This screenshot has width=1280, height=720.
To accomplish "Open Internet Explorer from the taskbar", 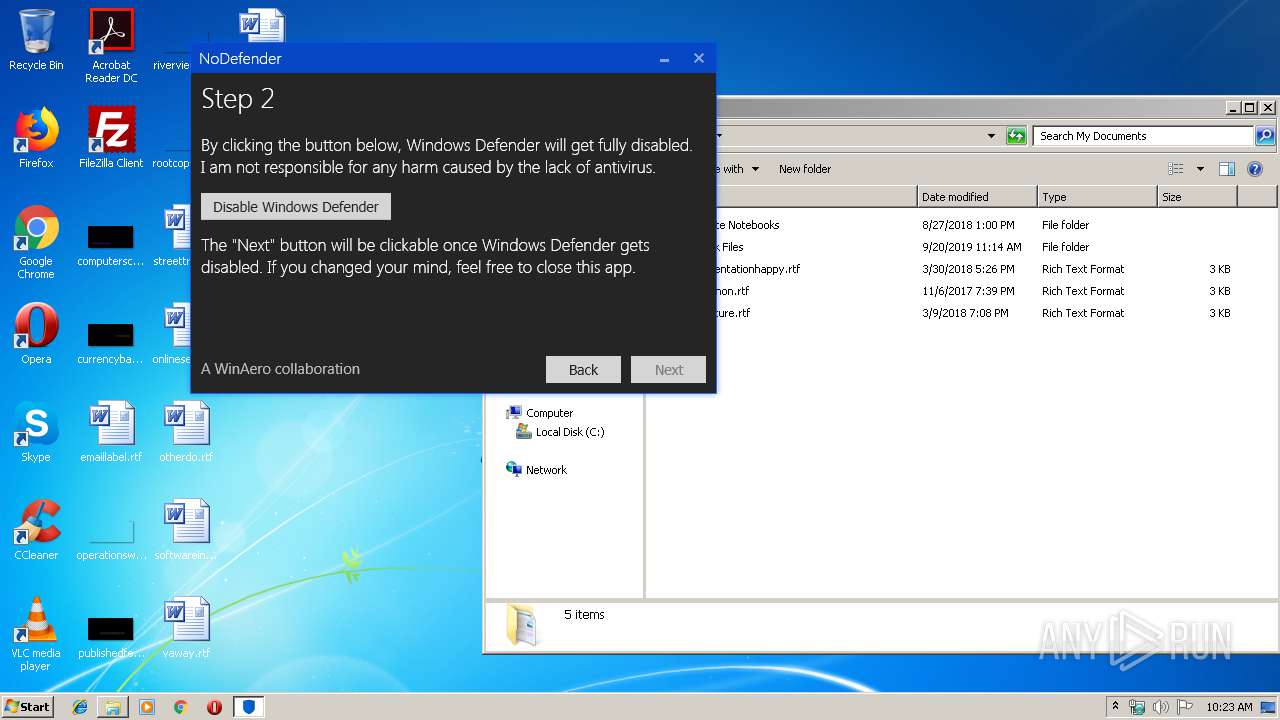I will click(80, 707).
